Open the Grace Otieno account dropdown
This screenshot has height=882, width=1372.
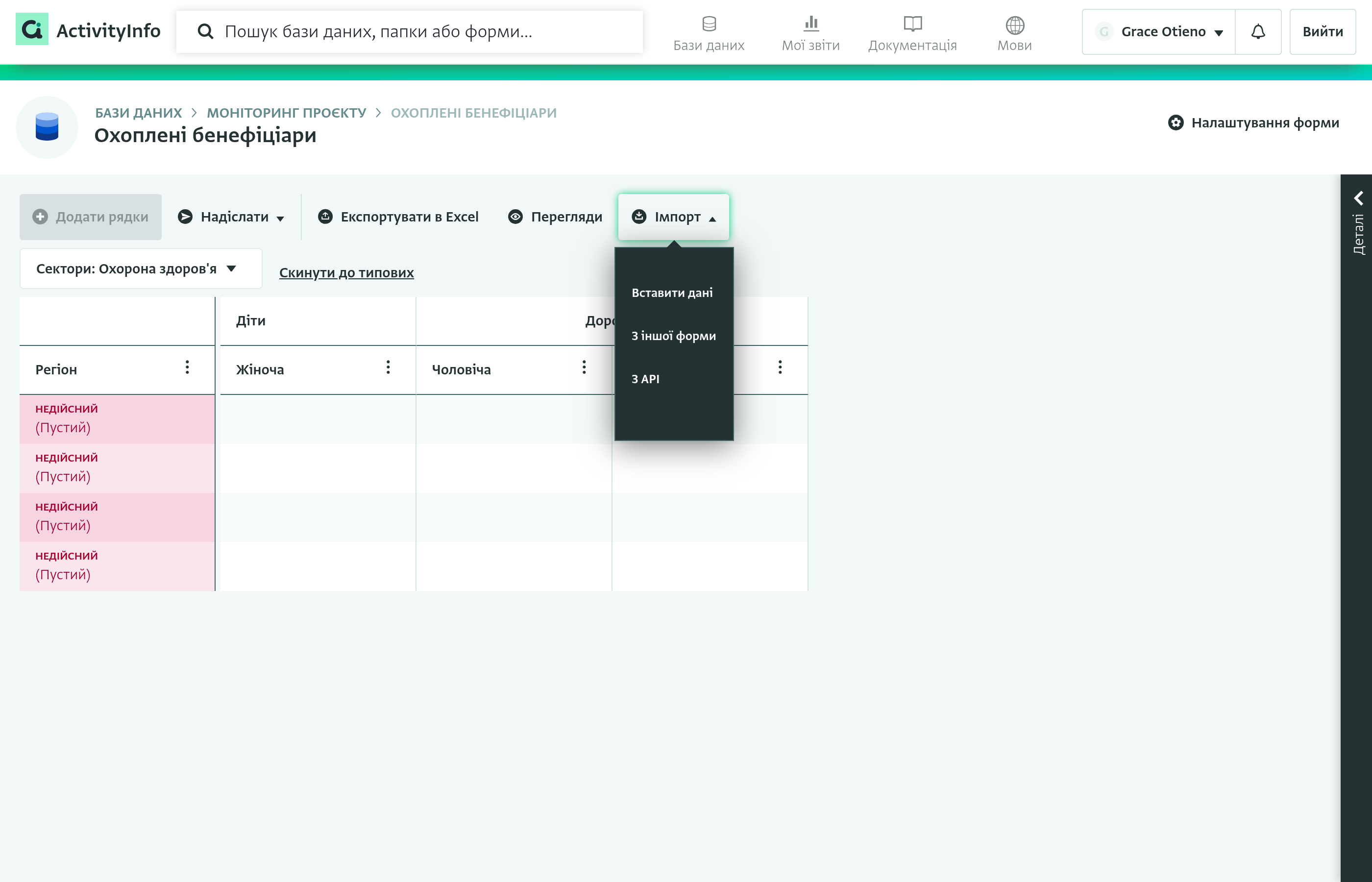coord(1158,31)
